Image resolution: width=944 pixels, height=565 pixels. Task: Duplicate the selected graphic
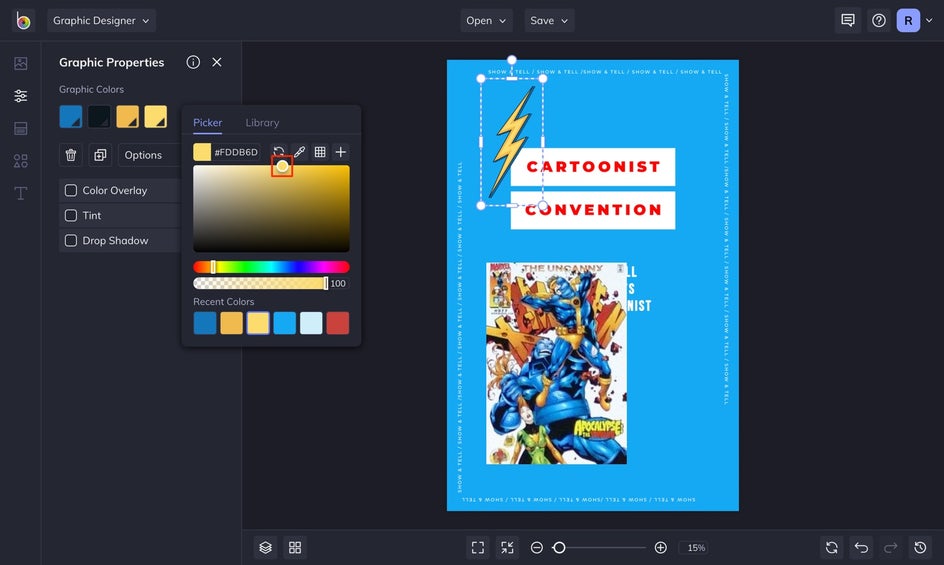(x=100, y=155)
